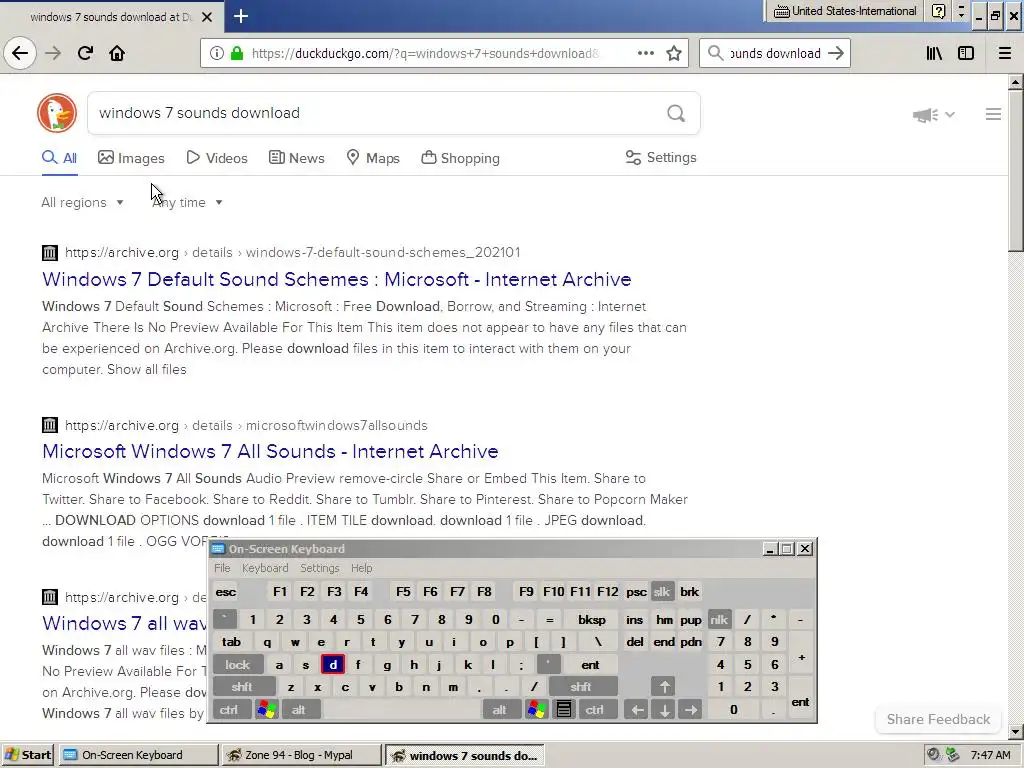This screenshot has width=1024, height=768.
Task: Bookmark this page with the star icon
Action: click(x=674, y=54)
